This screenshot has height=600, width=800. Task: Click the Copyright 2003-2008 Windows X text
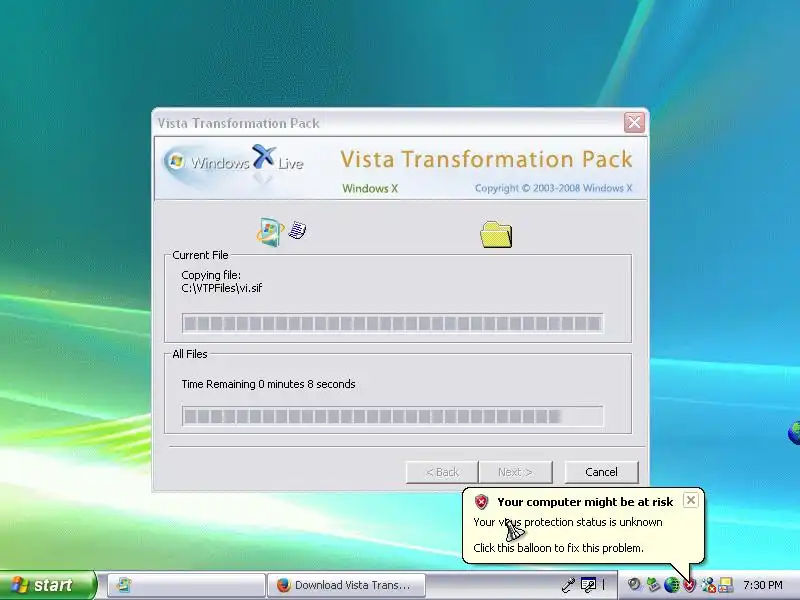pos(553,188)
